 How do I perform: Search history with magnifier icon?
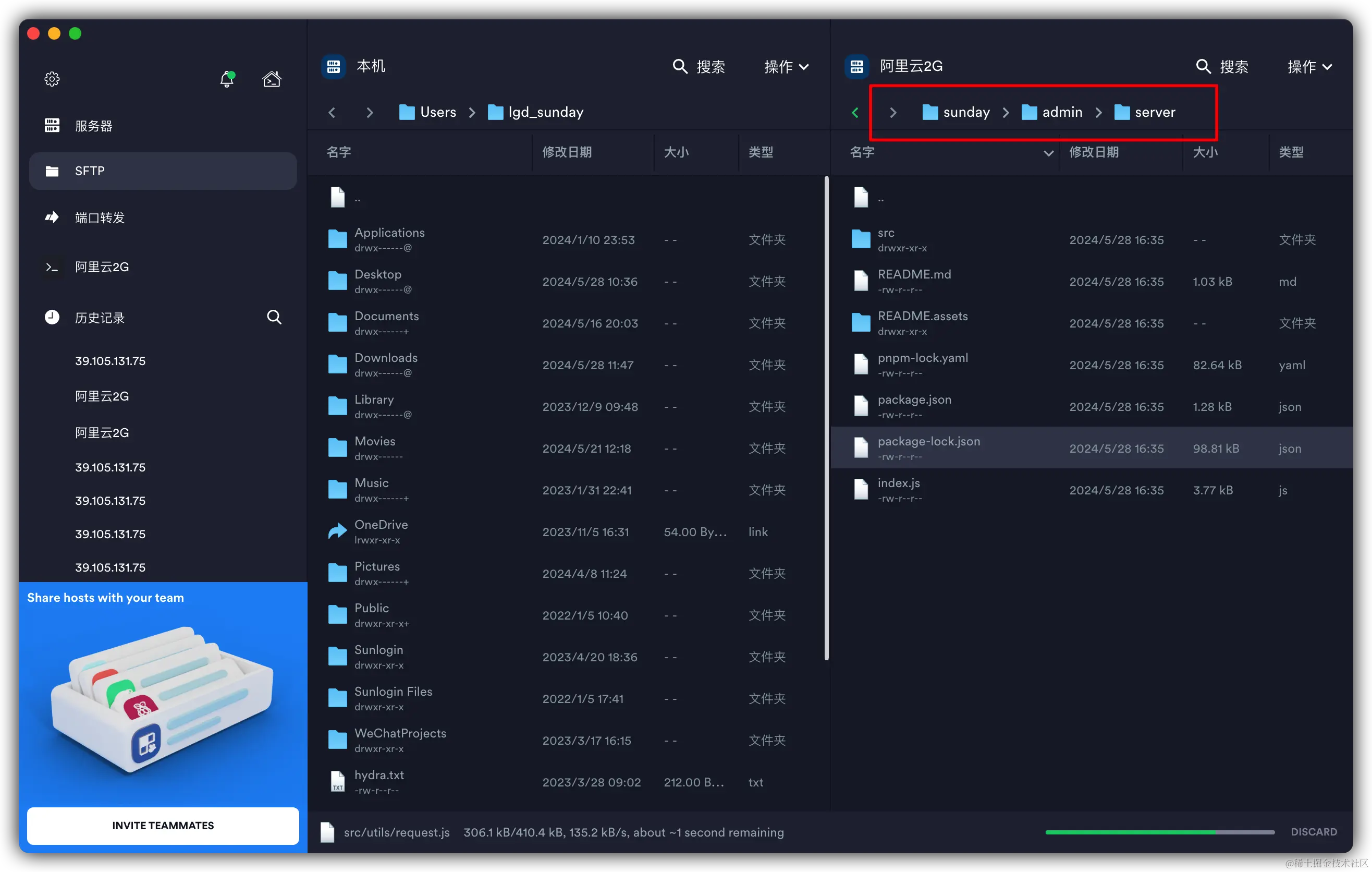pos(274,318)
